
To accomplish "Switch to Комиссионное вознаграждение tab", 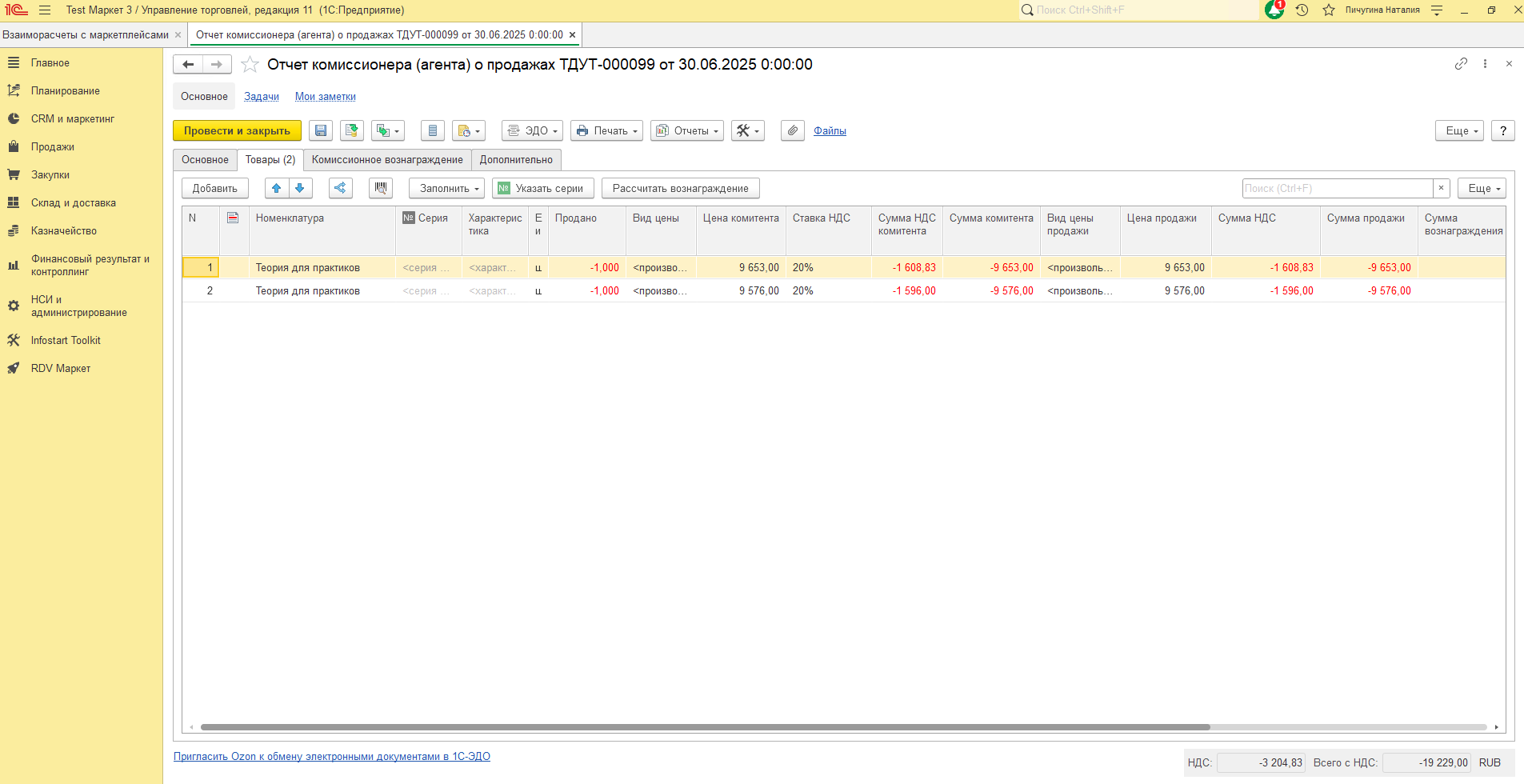I will pos(387,159).
